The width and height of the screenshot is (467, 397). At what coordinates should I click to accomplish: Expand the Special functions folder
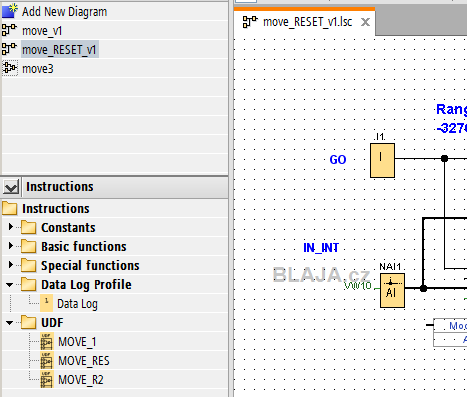tap(10, 265)
